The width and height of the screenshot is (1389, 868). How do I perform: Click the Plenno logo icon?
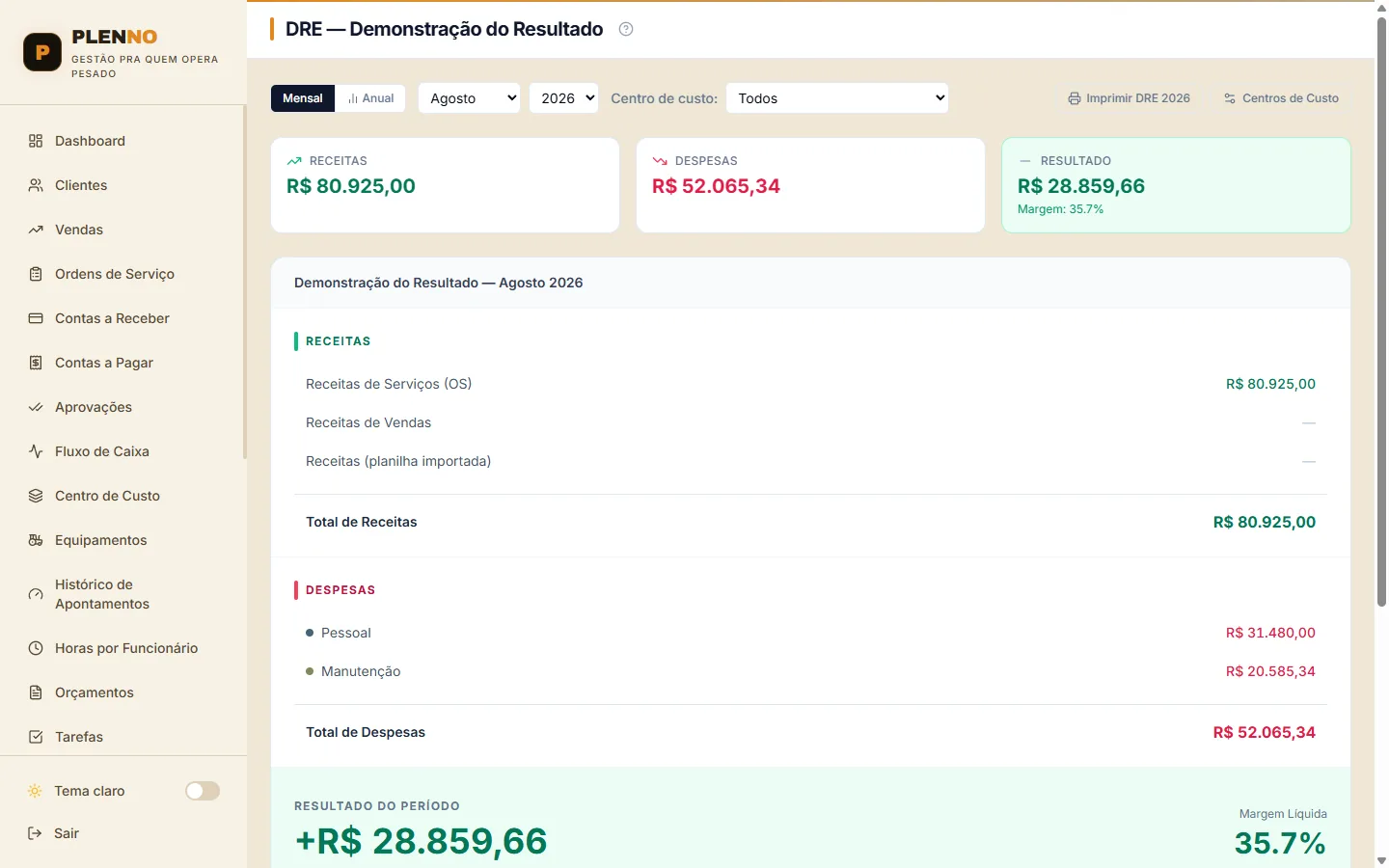[x=42, y=52]
